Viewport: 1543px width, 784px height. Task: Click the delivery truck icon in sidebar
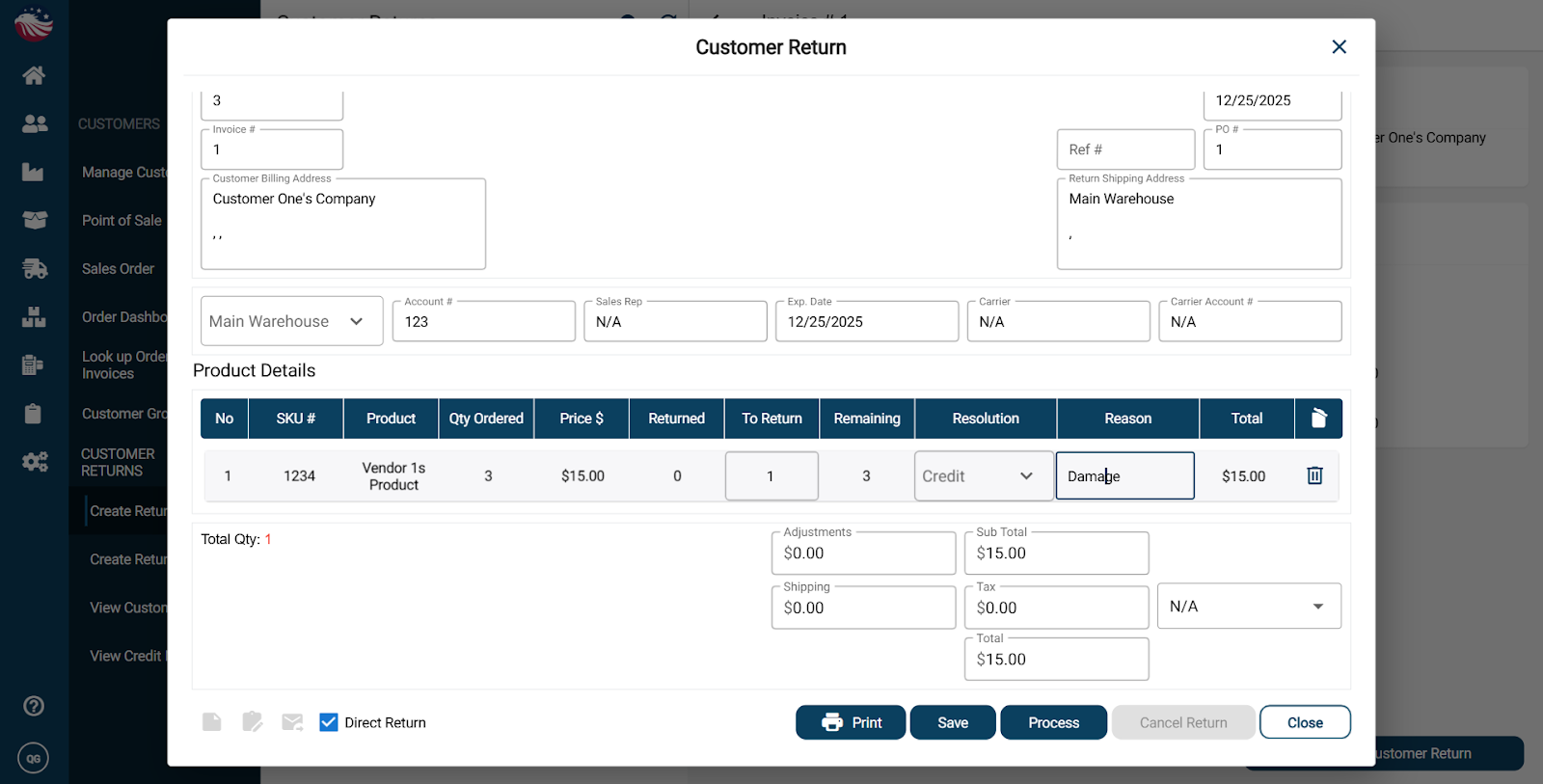[x=35, y=269]
